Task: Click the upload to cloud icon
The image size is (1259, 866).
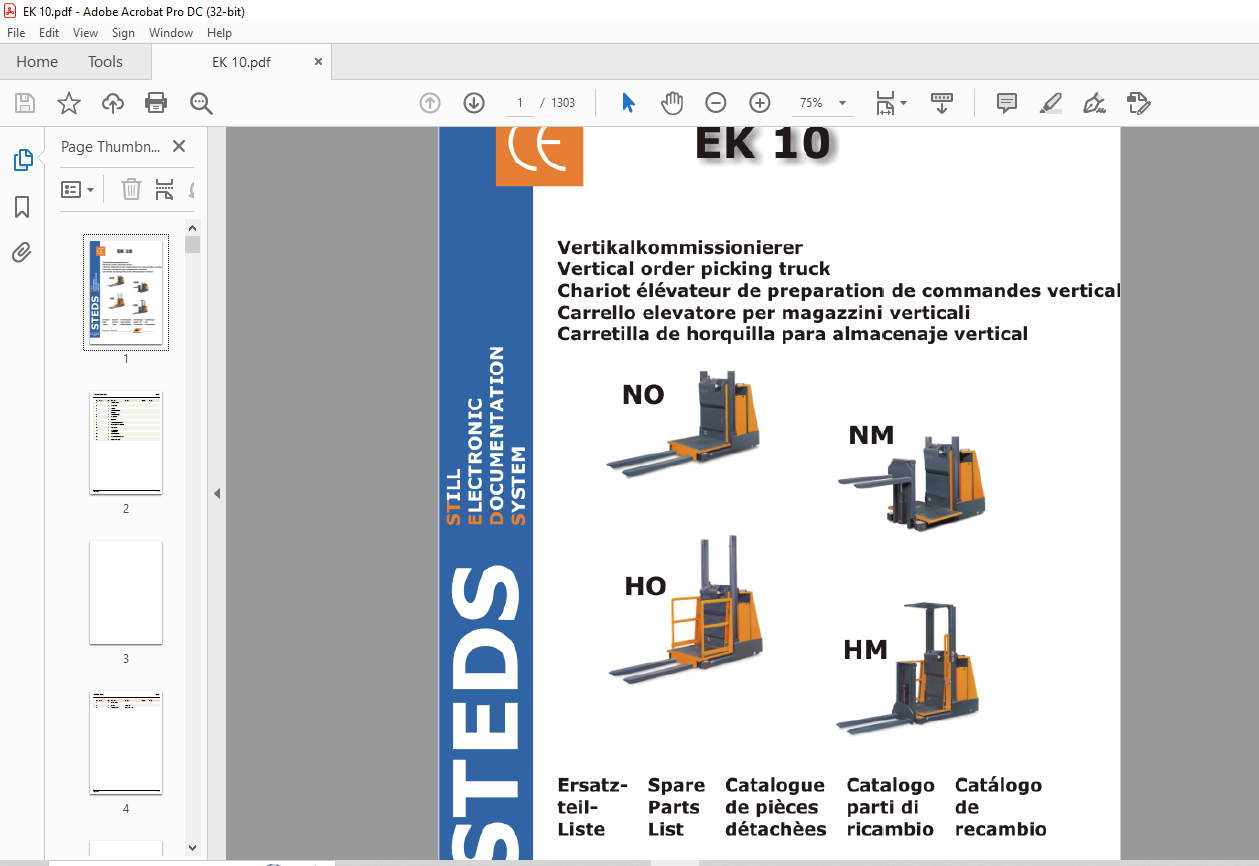Action: (x=113, y=103)
